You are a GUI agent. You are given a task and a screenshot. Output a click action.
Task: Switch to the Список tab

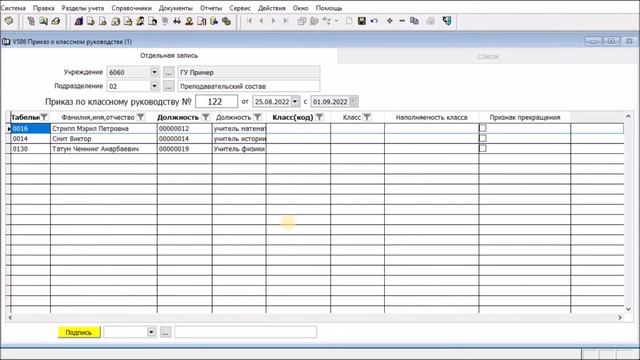[x=488, y=56]
